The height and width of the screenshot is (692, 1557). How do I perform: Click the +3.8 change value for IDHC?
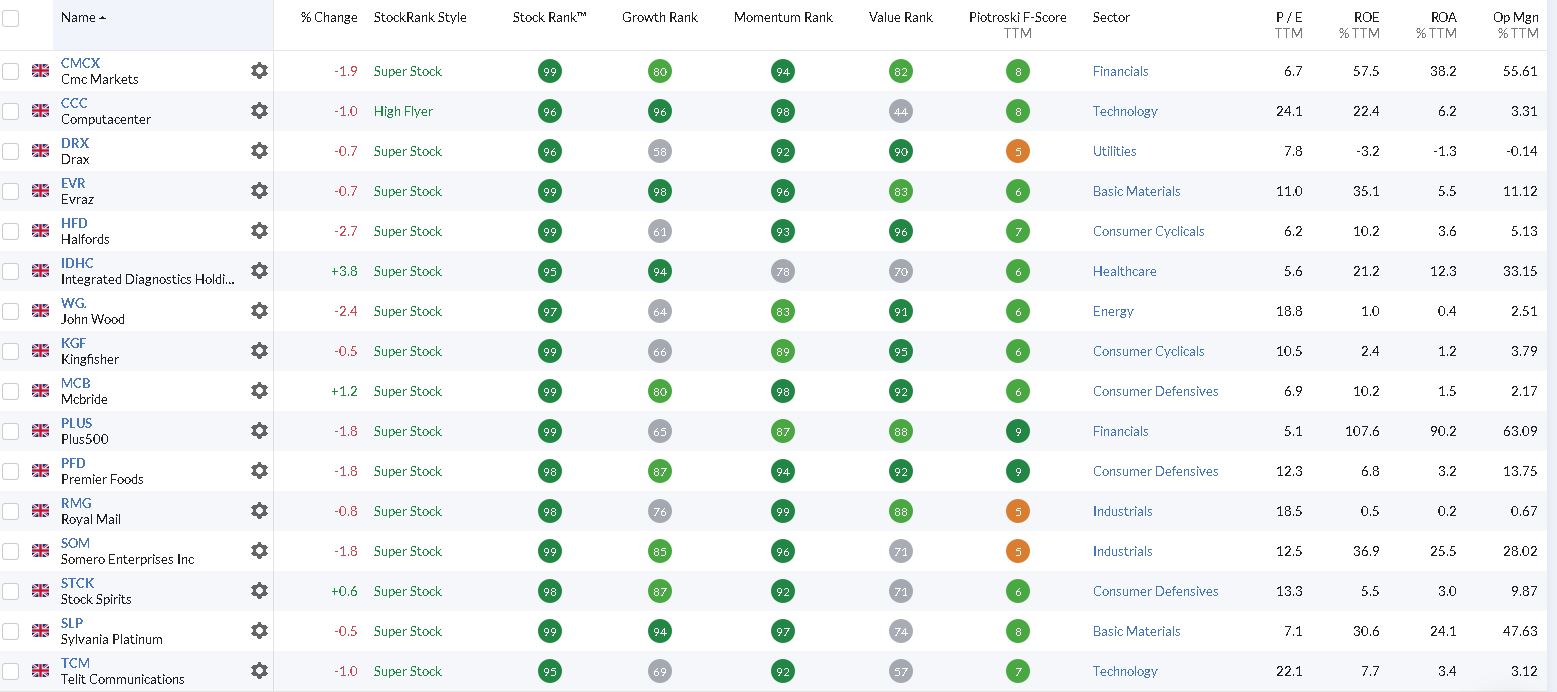click(344, 271)
